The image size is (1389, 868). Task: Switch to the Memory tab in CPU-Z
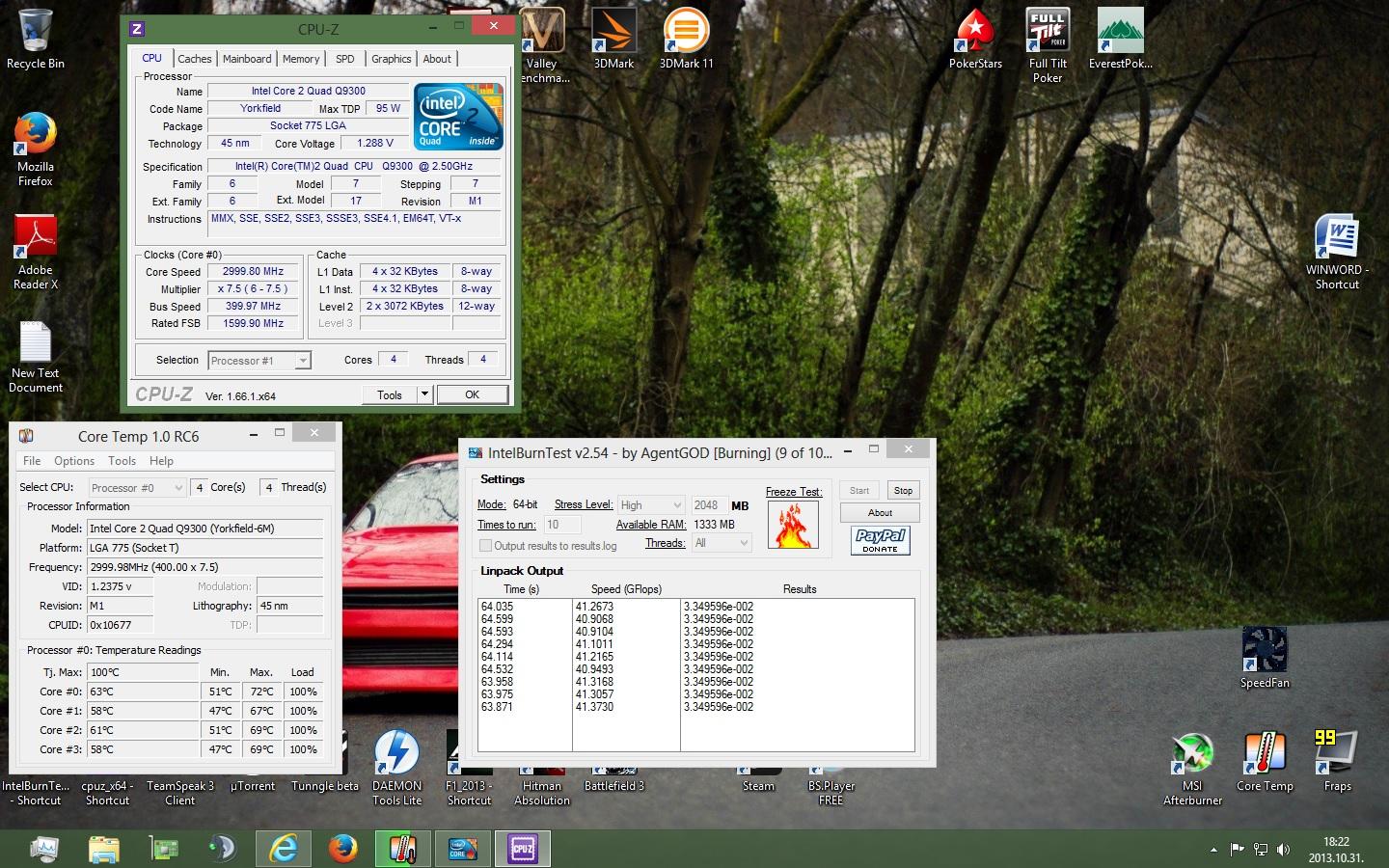click(301, 59)
